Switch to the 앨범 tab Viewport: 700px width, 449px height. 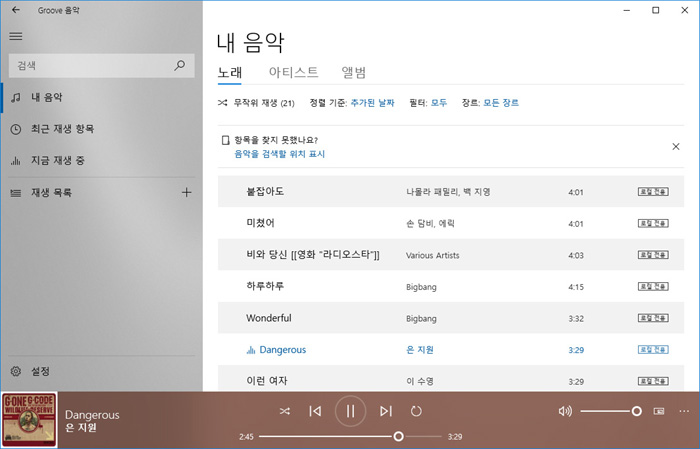pyautogui.click(x=354, y=72)
